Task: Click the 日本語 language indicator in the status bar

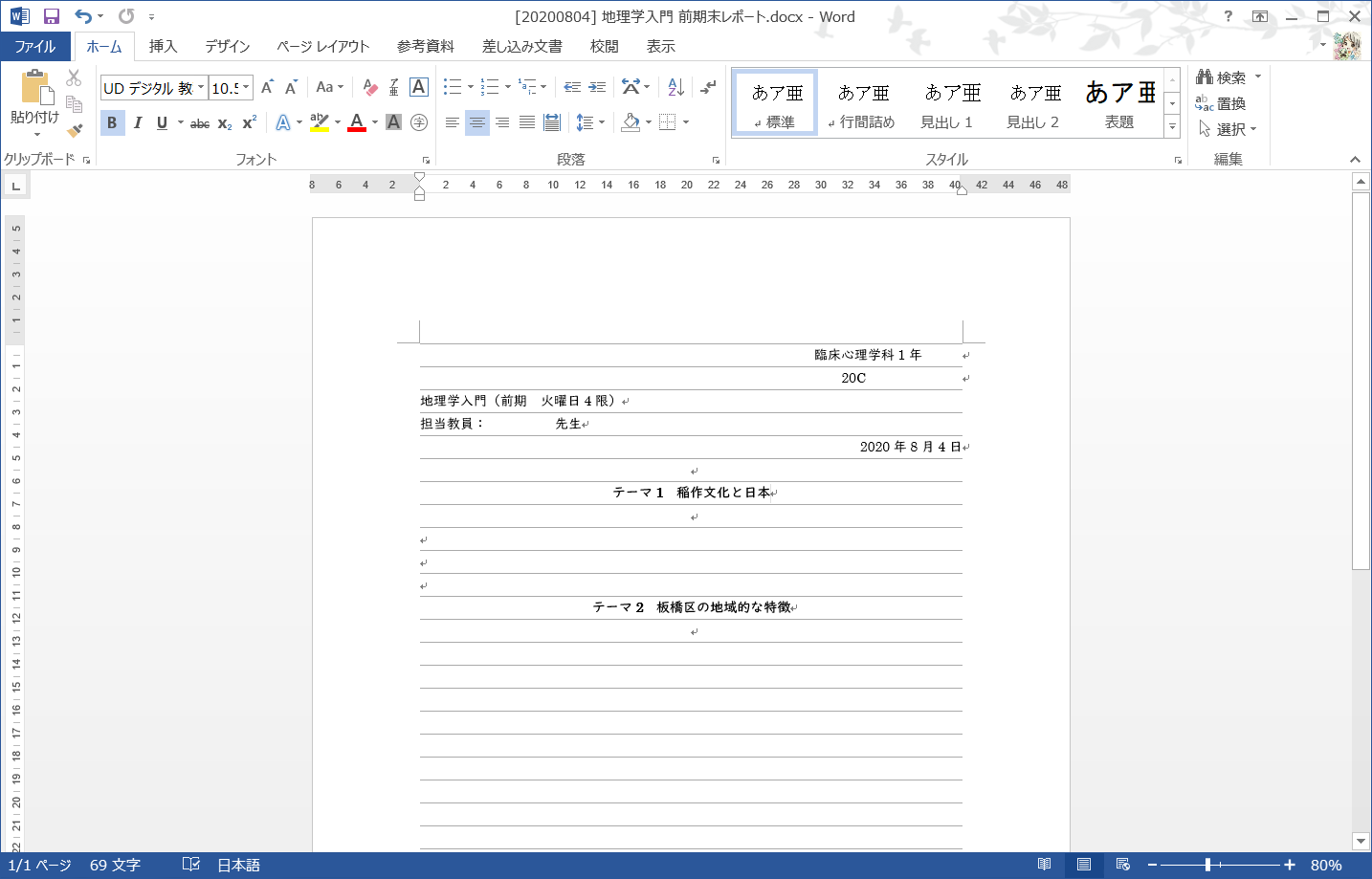Action: [x=238, y=865]
